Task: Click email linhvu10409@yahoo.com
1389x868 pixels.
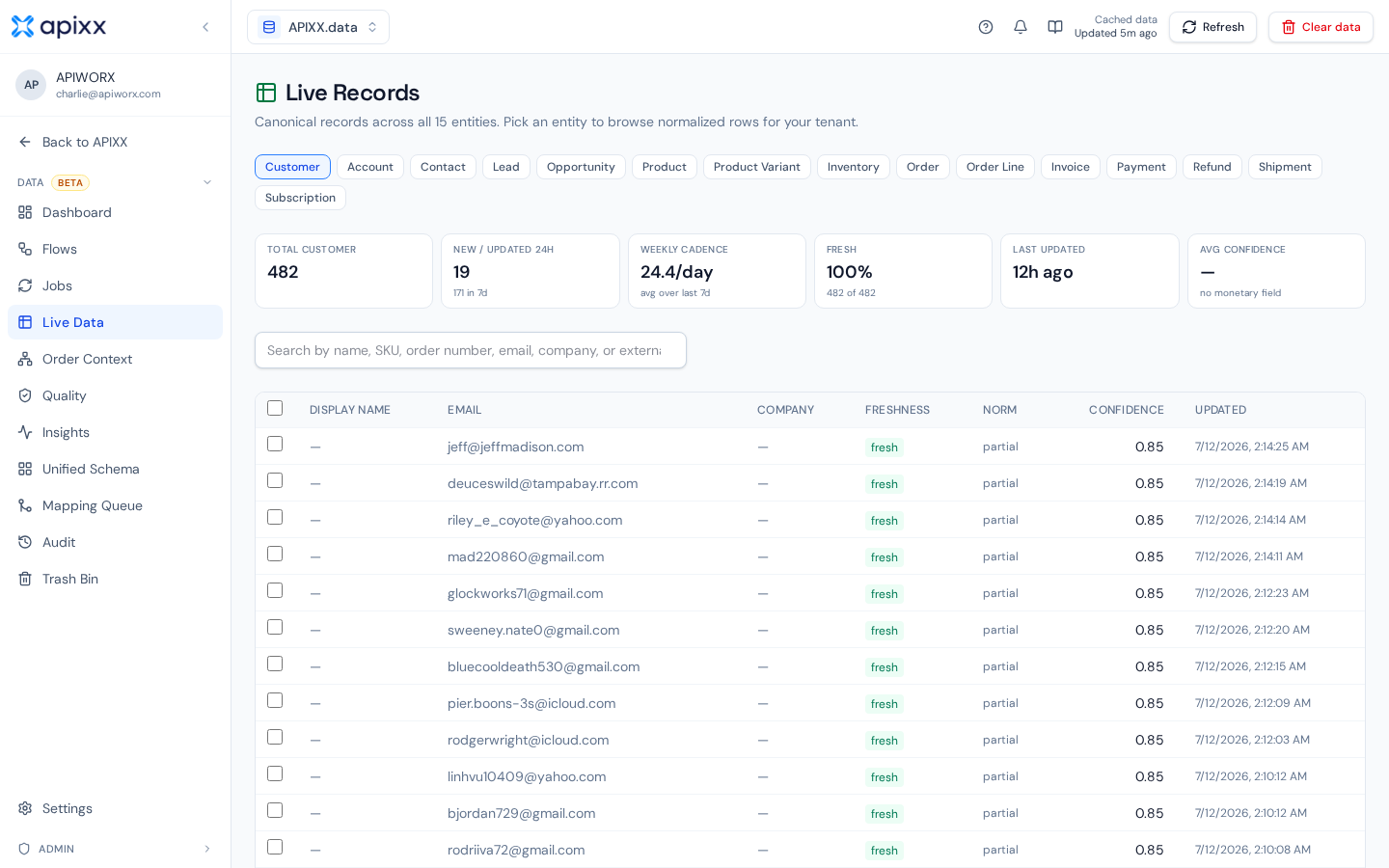Action: [x=527, y=776]
